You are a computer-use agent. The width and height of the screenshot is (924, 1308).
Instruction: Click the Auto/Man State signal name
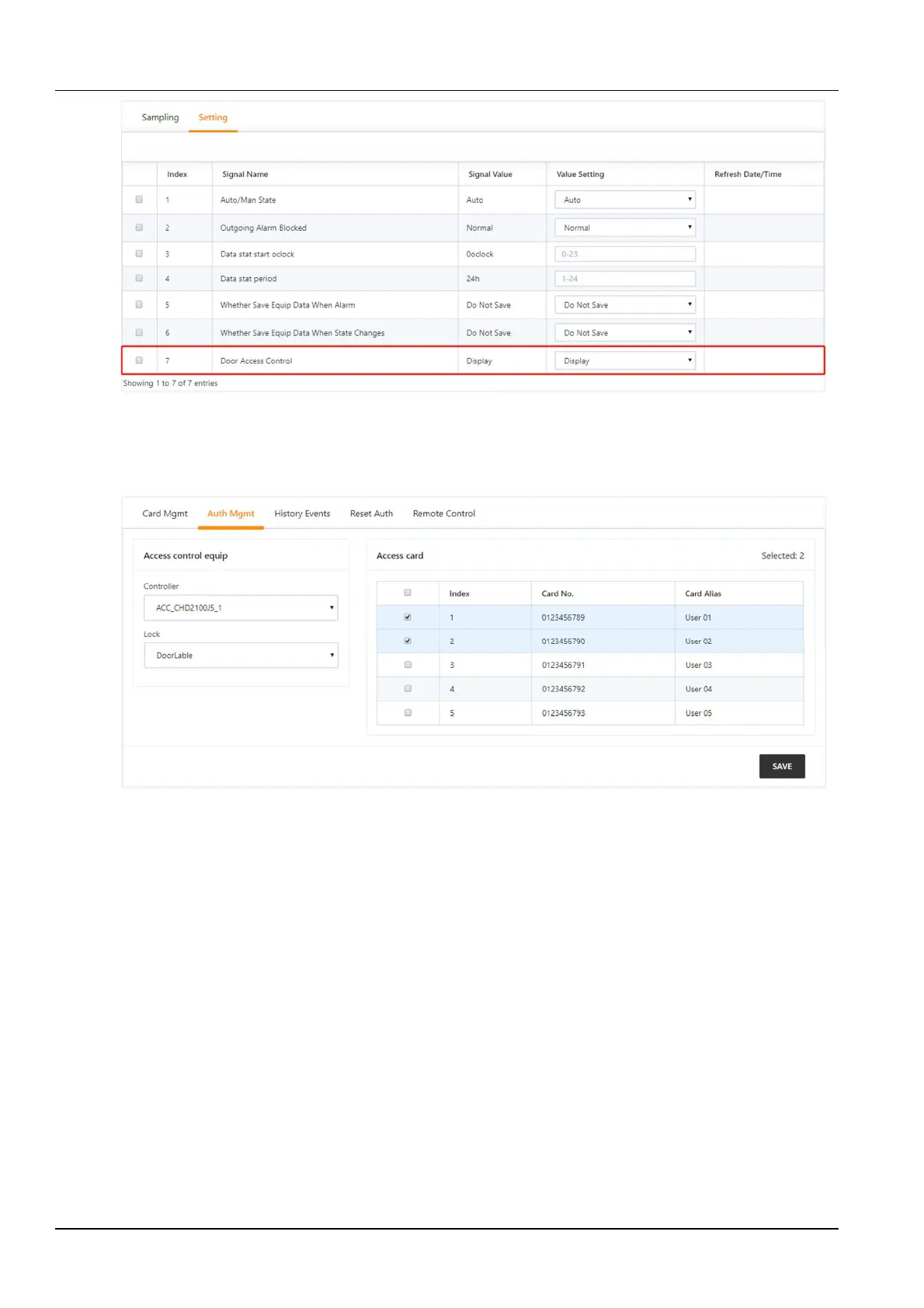pos(248,200)
